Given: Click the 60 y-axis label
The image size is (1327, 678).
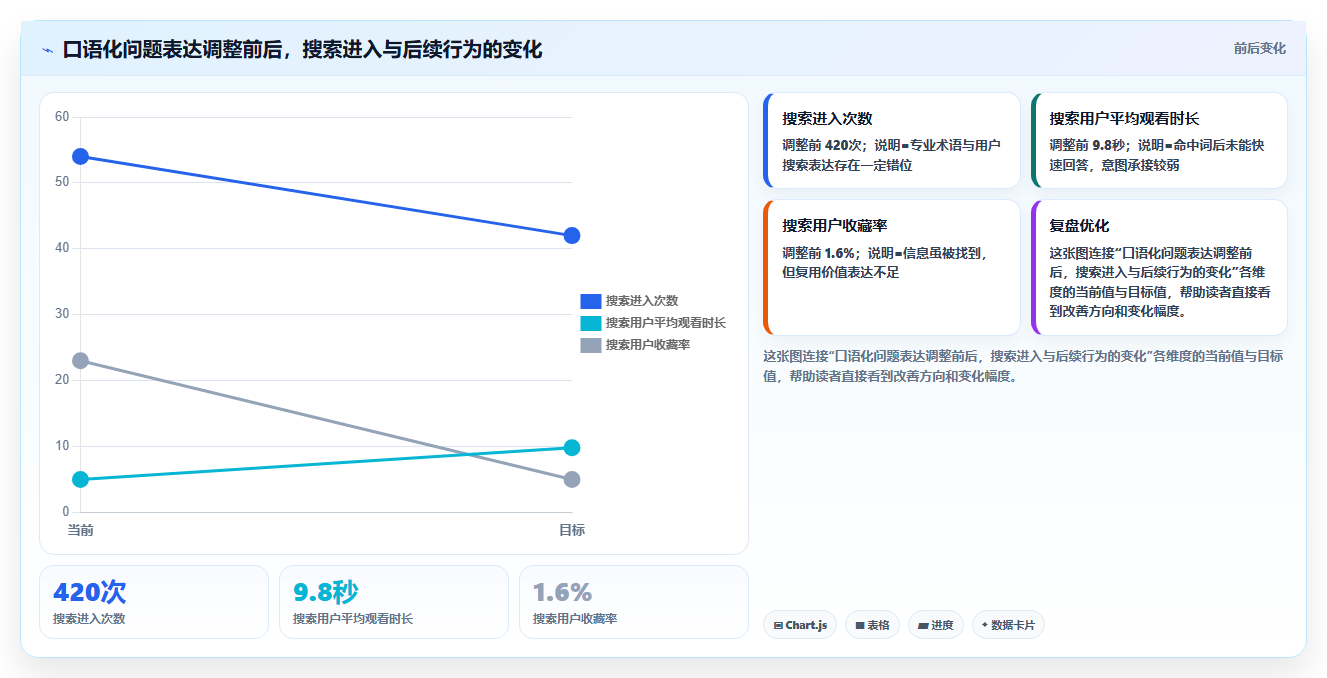Looking at the screenshot, I should click(x=62, y=117).
